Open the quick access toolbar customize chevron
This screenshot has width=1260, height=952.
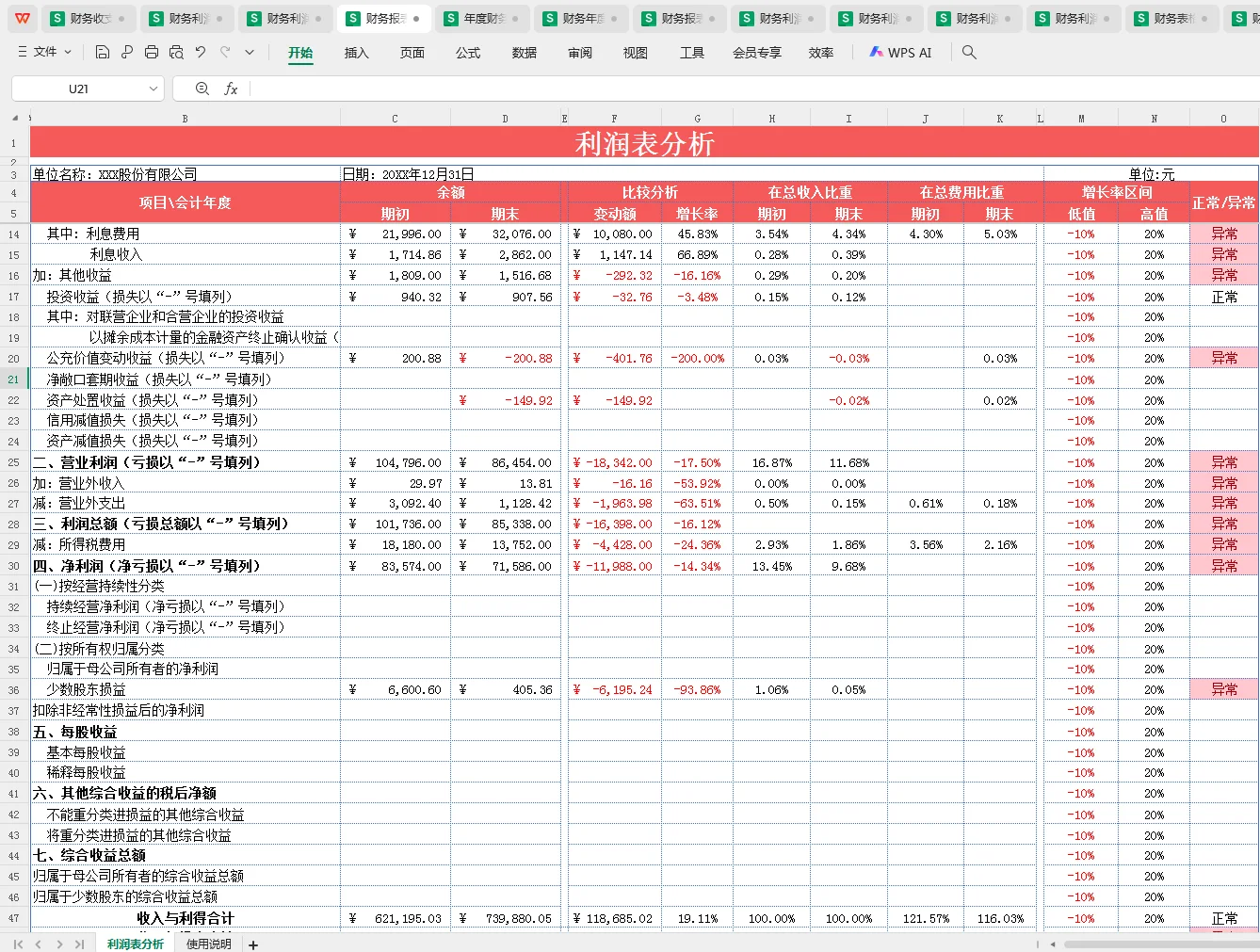pos(249,52)
